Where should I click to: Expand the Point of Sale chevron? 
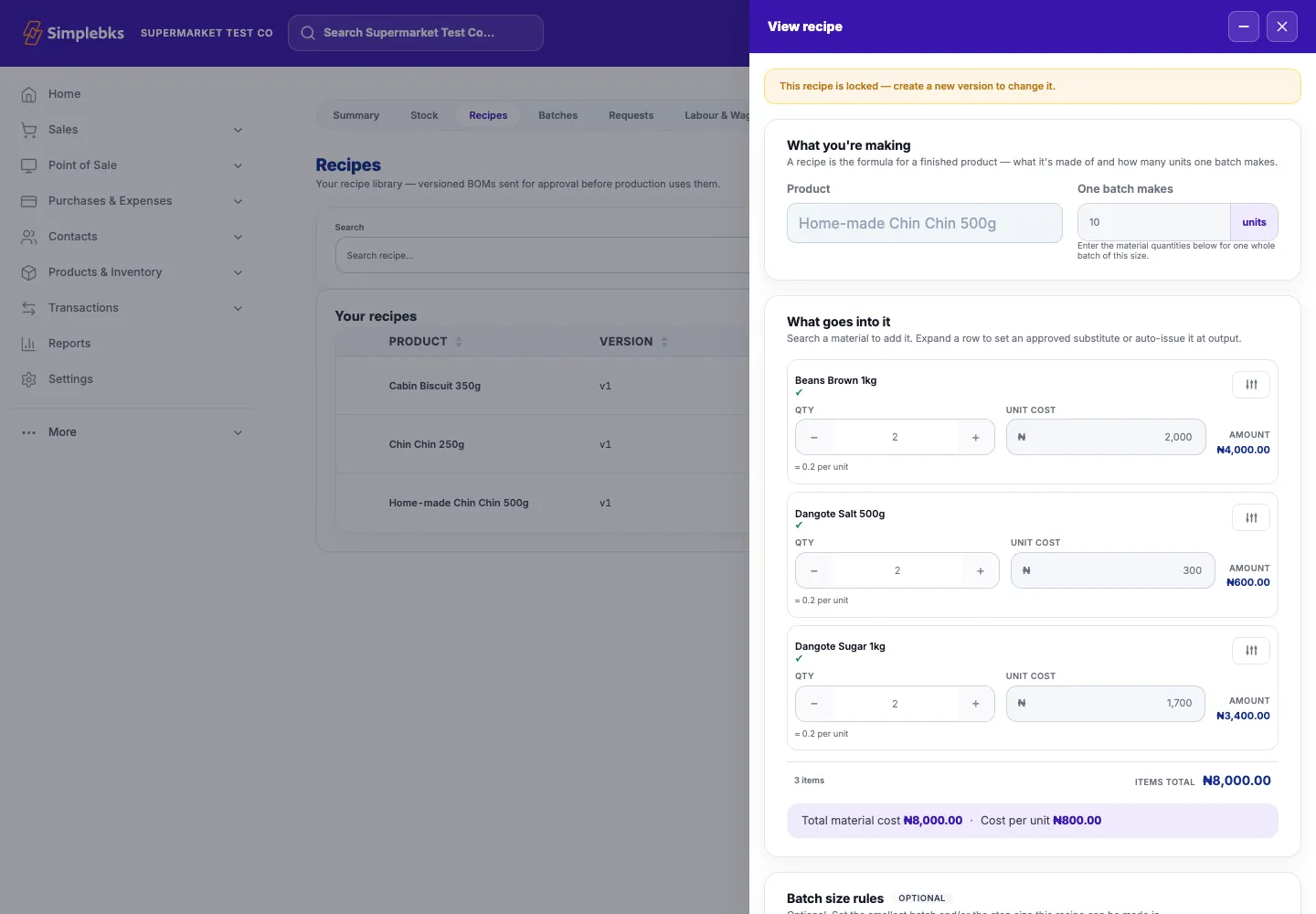pyautogui.click(x=238, y=165)
